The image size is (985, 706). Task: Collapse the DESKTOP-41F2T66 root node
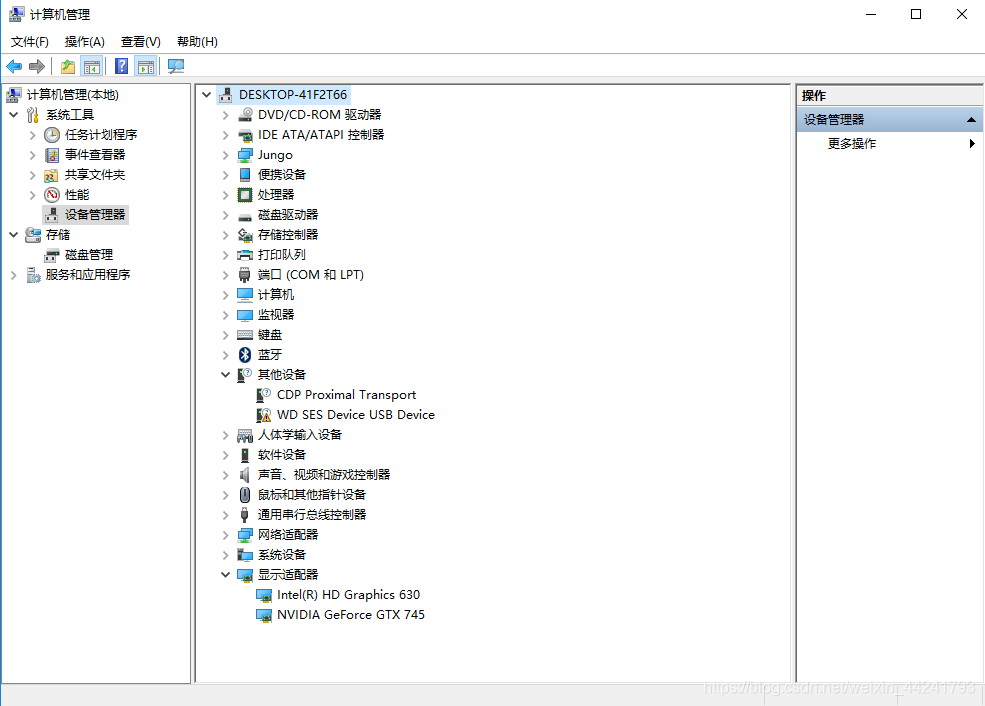click(x=207, y=95)
